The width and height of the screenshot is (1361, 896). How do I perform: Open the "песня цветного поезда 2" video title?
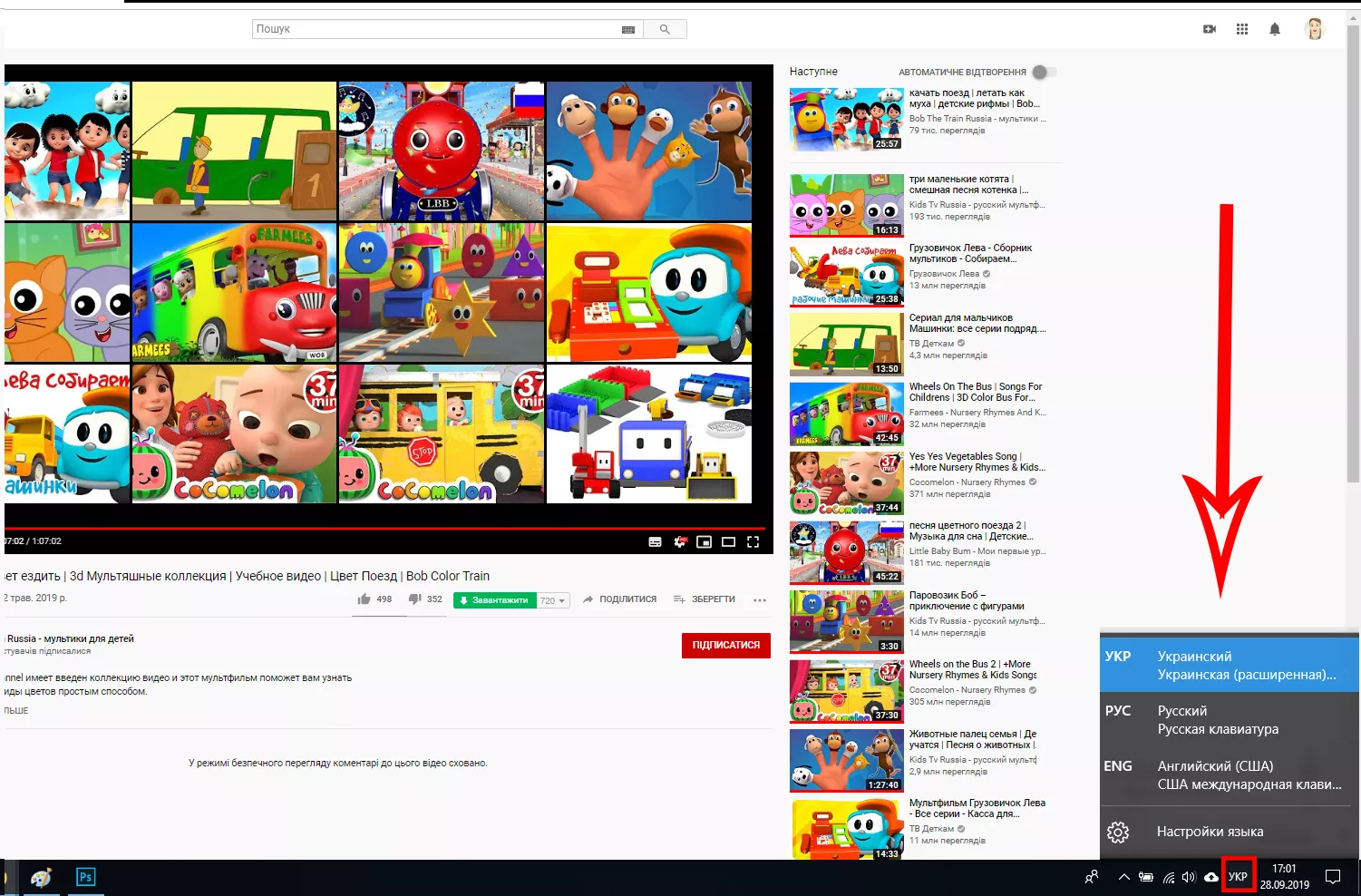pyautogui.click(x=971, y=531)
